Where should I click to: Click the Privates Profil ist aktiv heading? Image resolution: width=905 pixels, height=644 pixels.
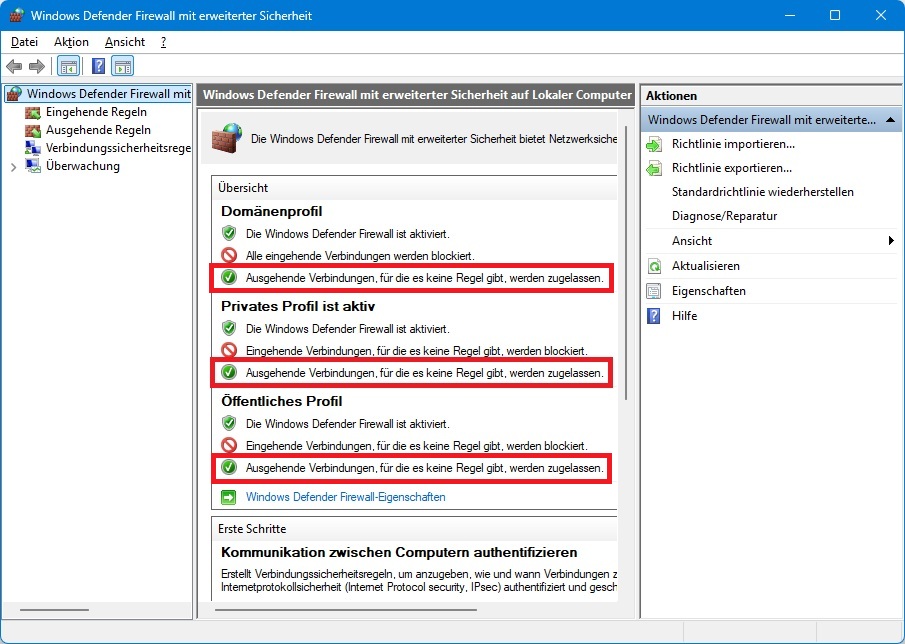(298, 306)
